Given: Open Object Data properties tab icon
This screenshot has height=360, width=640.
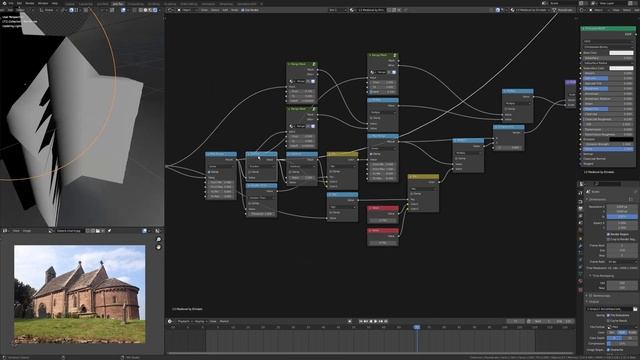Looking at the screenshot, I should coord(580,274).
